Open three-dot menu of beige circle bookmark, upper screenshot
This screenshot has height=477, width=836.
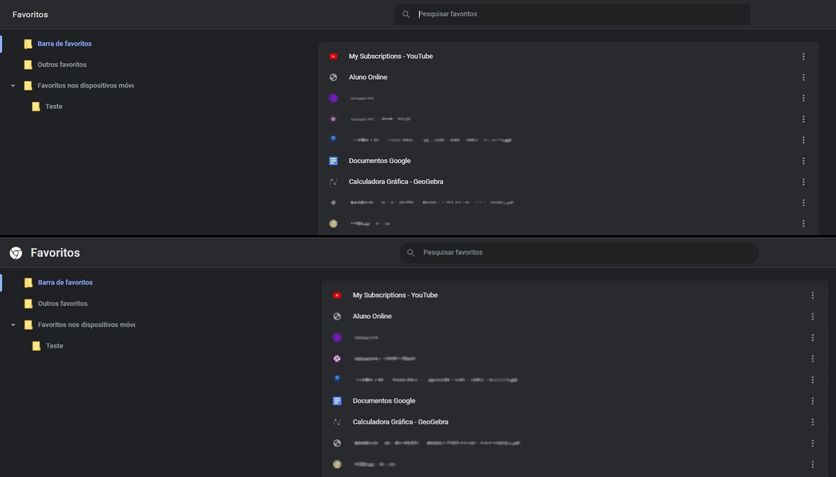click(x=803, y=224)
